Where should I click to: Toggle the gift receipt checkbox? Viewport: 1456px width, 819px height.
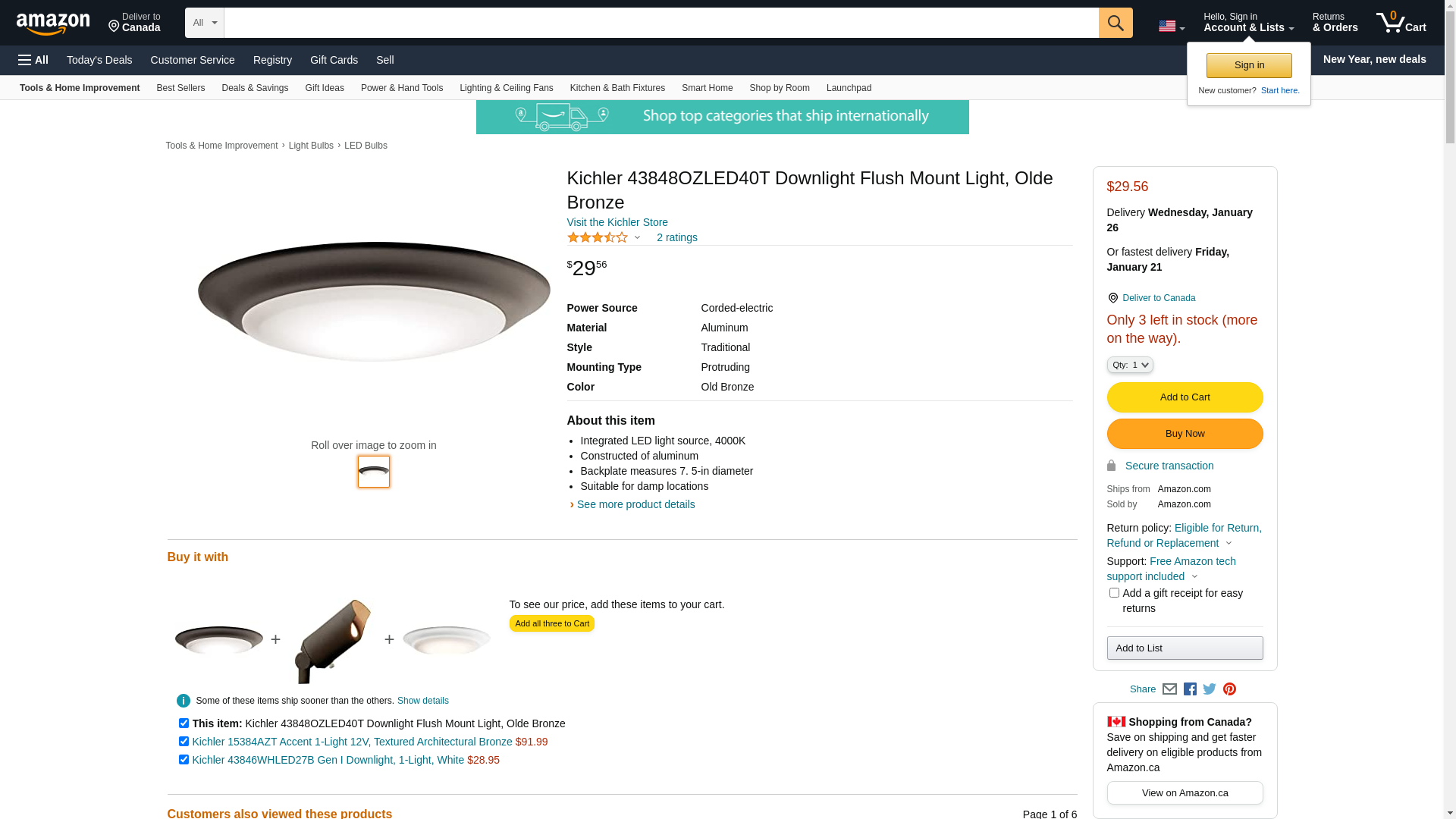1114,593
